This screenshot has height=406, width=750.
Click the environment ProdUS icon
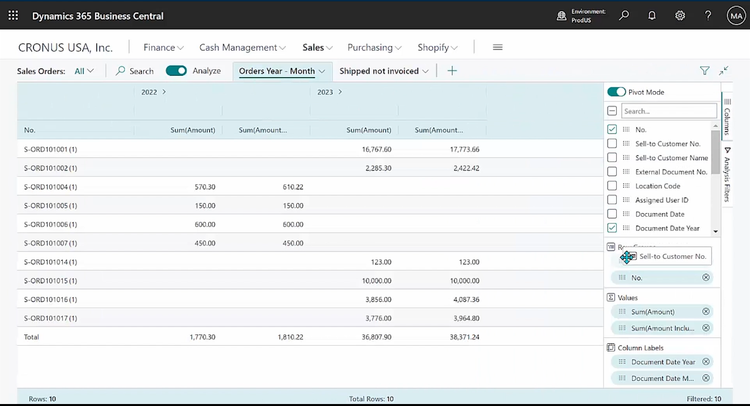[x=562, y=16]
